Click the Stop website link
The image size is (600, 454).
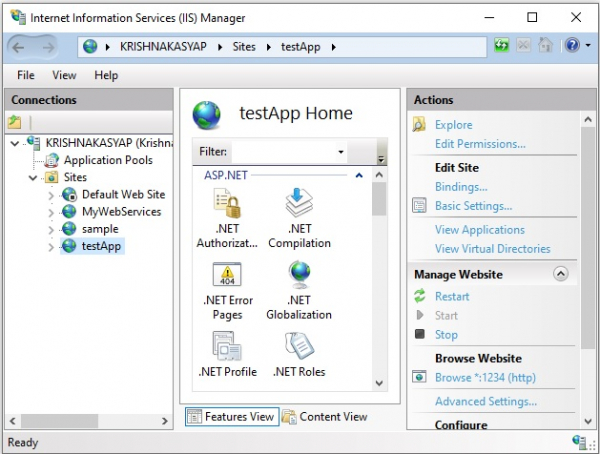tap(446, 335)
